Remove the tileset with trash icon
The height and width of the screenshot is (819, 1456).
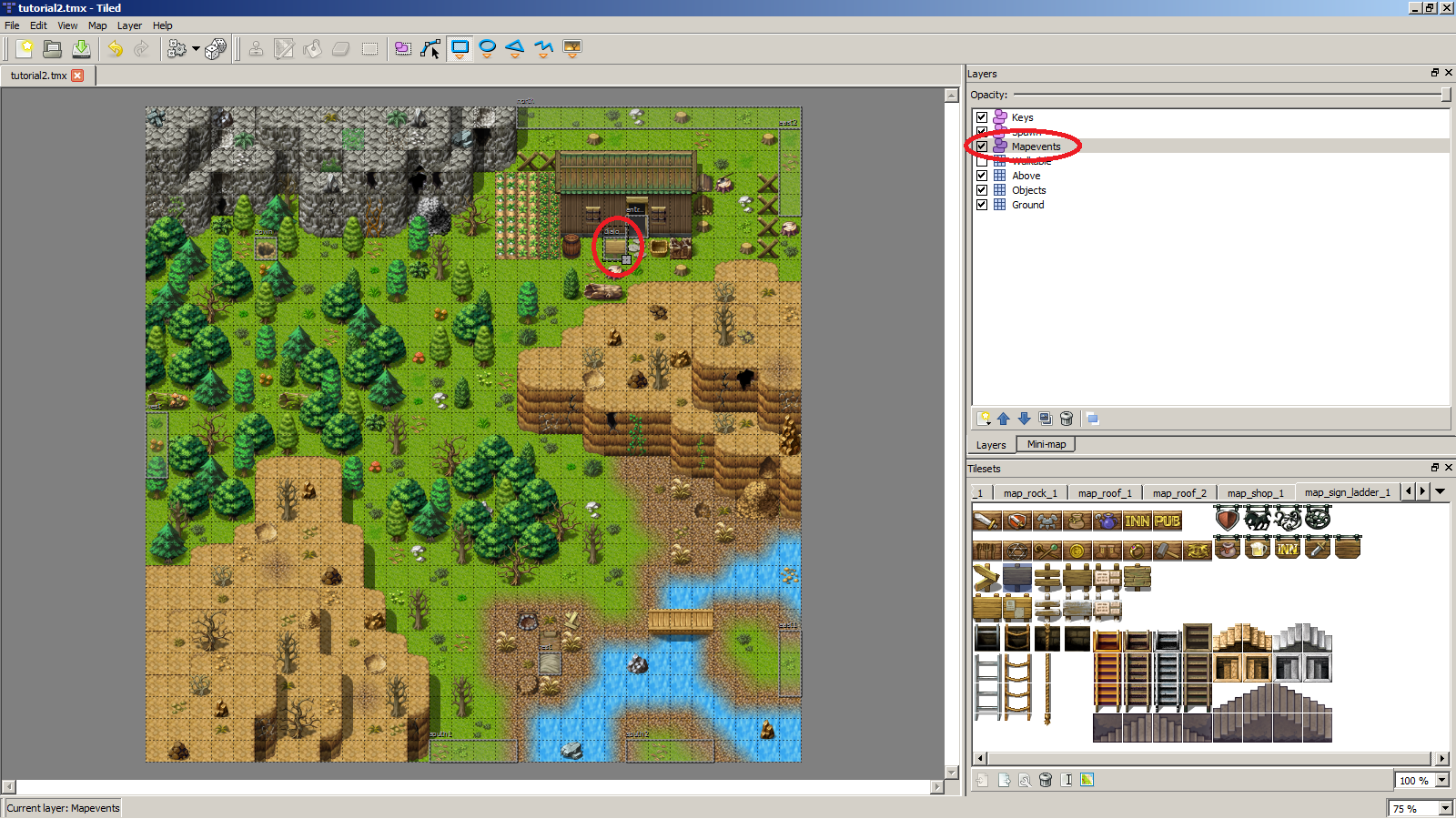[1046, 780]
